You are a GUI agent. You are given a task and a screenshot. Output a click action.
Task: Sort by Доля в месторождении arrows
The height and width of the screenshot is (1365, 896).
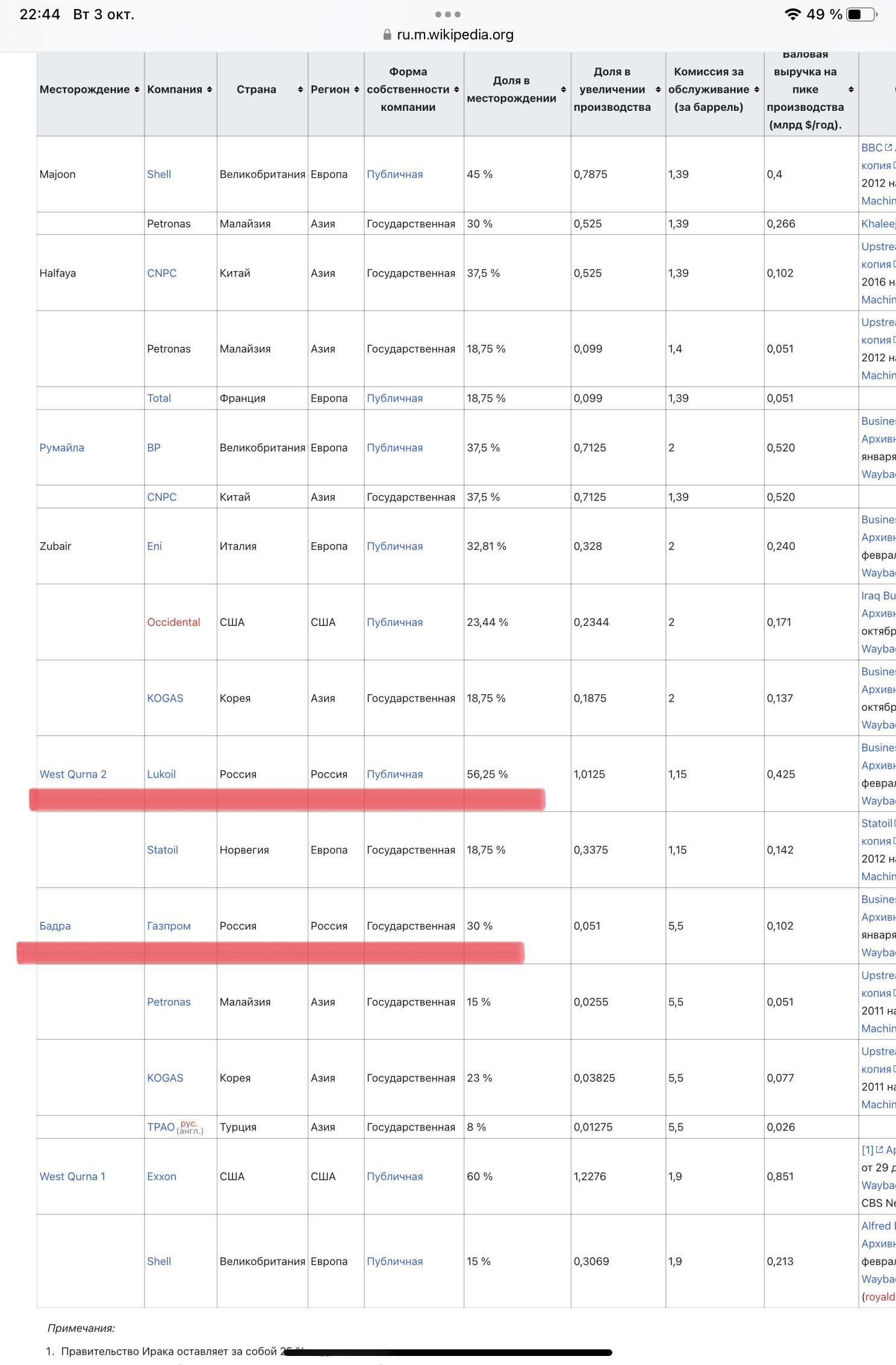(x=564, y=90)
